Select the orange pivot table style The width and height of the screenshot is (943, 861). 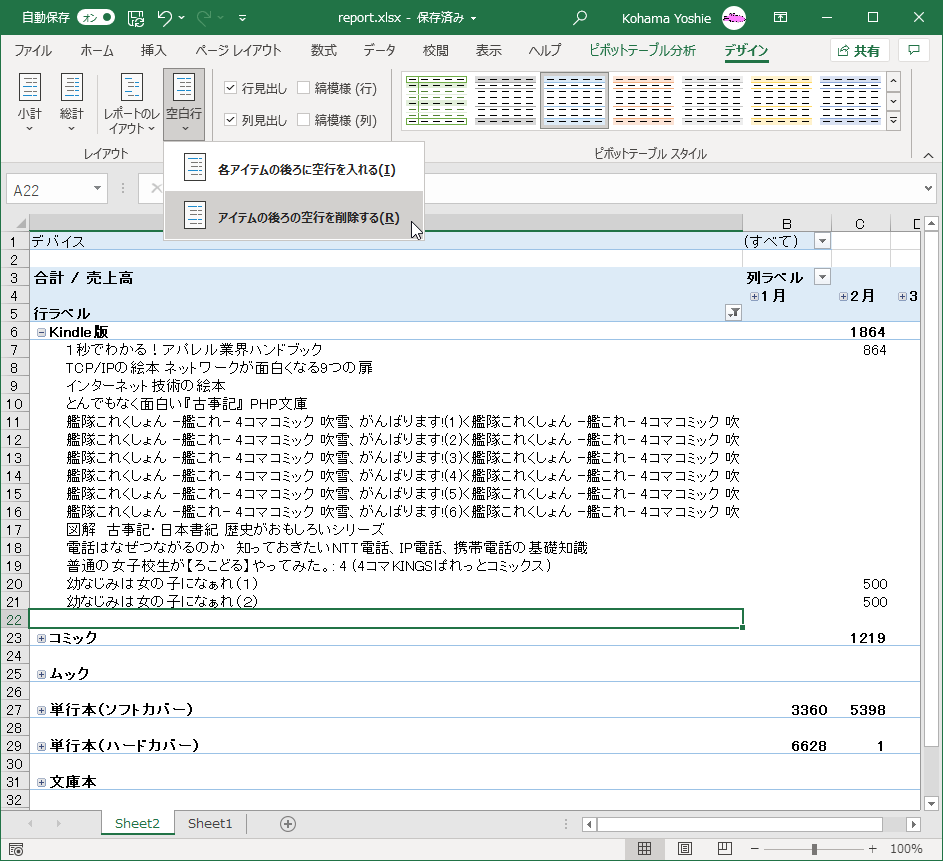(x=643, y=100)
